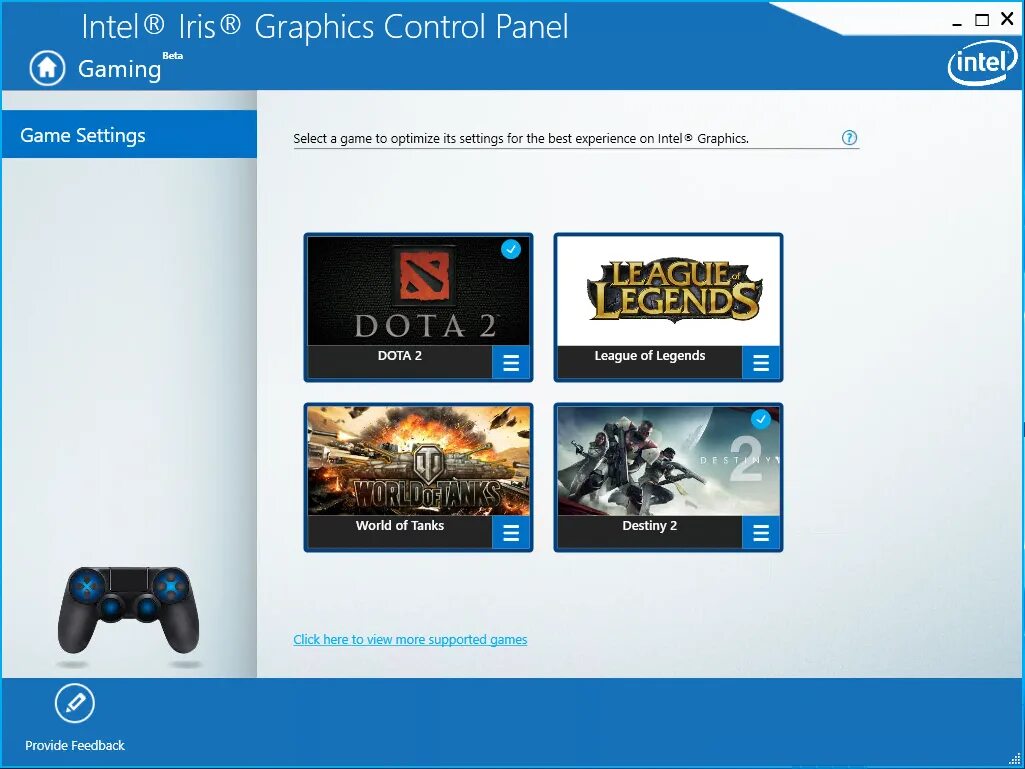Screen dimensions: 1025x769
Task: Open the help question mark icon
Action: (849, 138)
